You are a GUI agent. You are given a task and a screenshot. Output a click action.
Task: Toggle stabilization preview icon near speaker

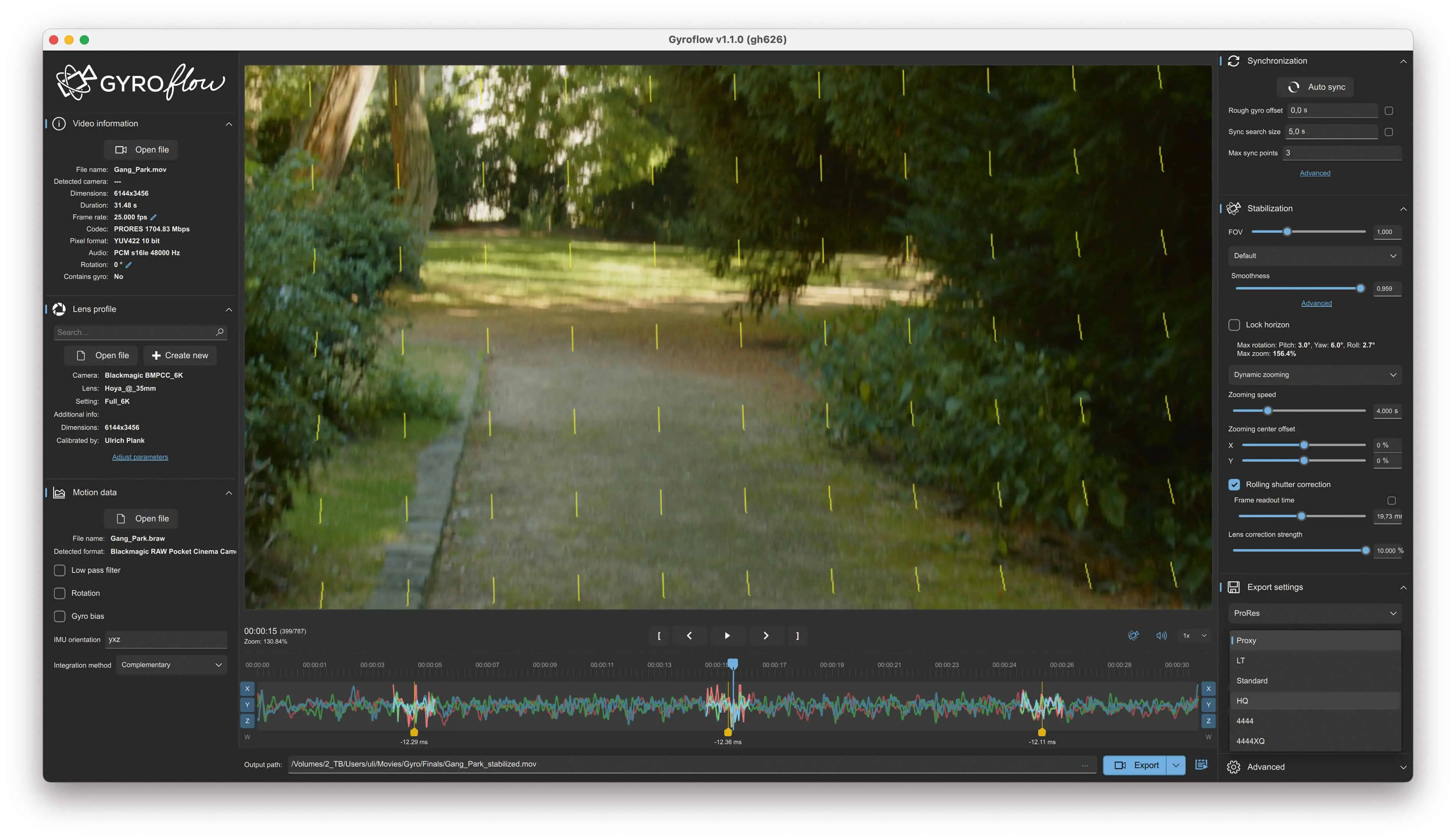pyautogui.click(x=1133, y=636)
